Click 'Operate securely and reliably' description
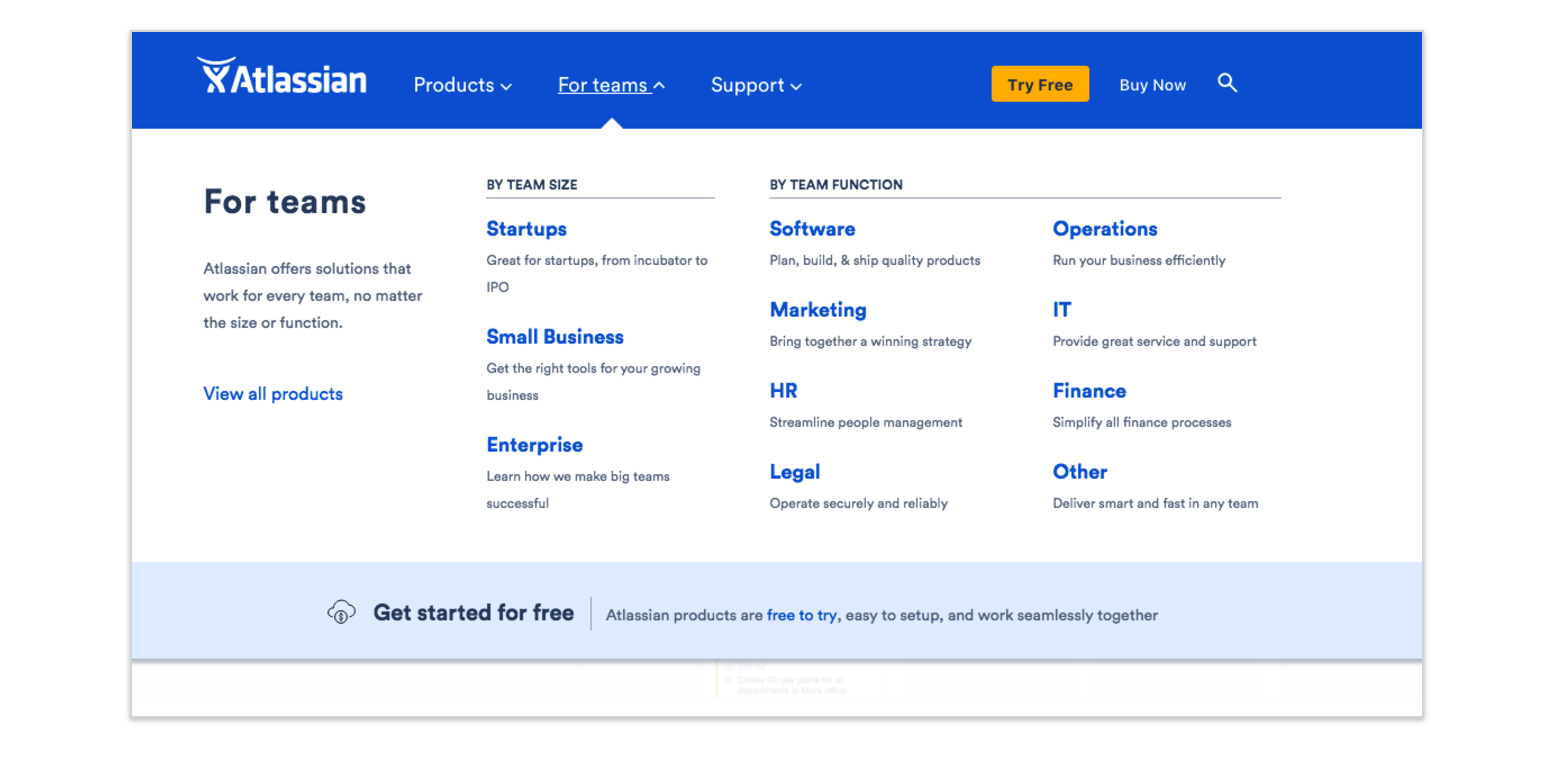1550x758 pixels. 858,503
